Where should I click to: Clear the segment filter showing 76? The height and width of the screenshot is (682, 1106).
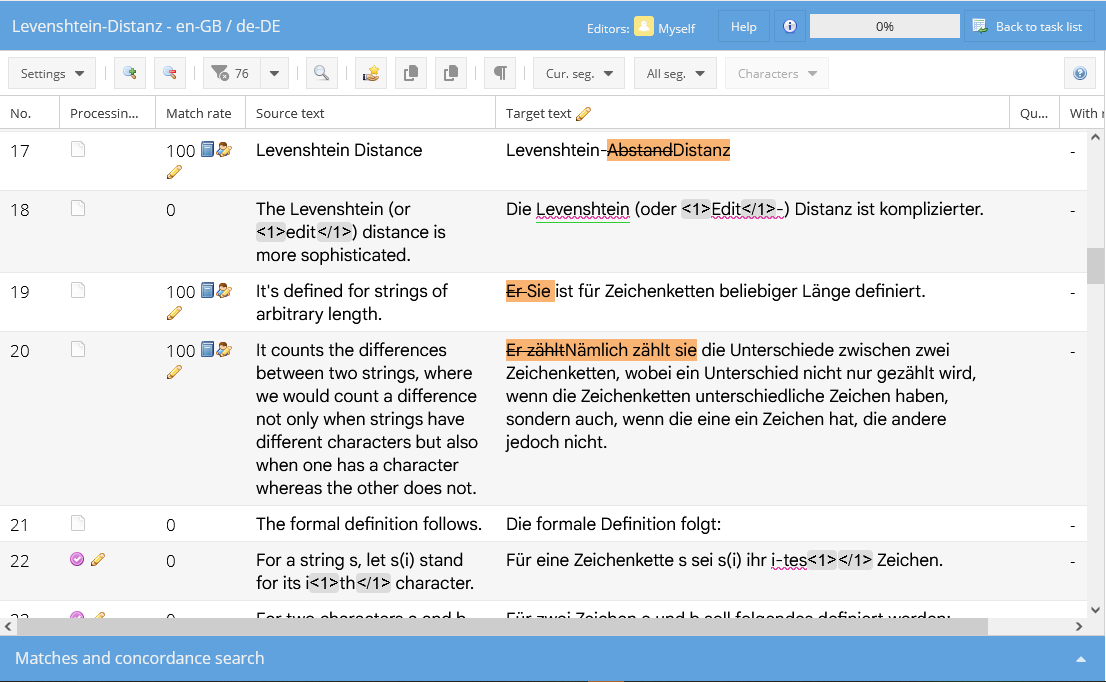pos(231,73)
